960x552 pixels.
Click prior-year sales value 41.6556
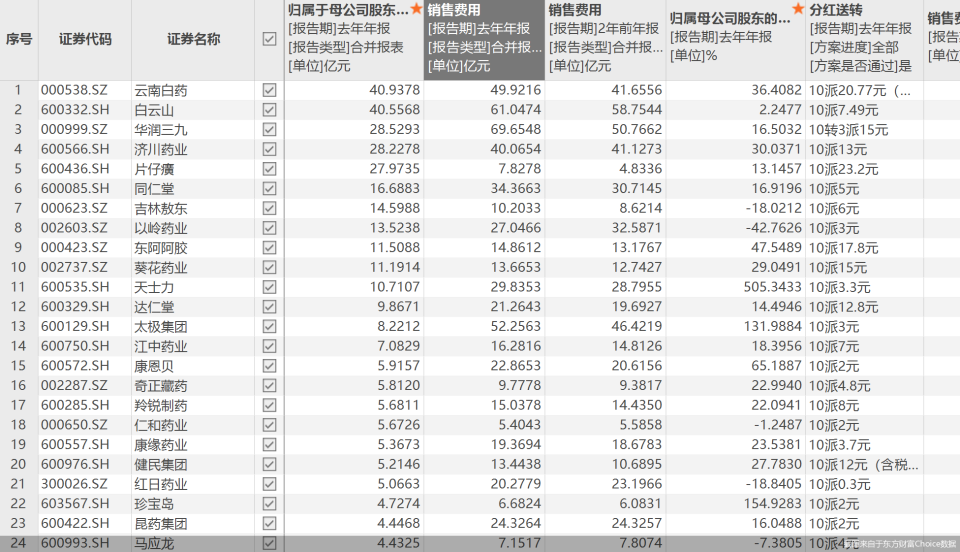[x=637, y=90]
